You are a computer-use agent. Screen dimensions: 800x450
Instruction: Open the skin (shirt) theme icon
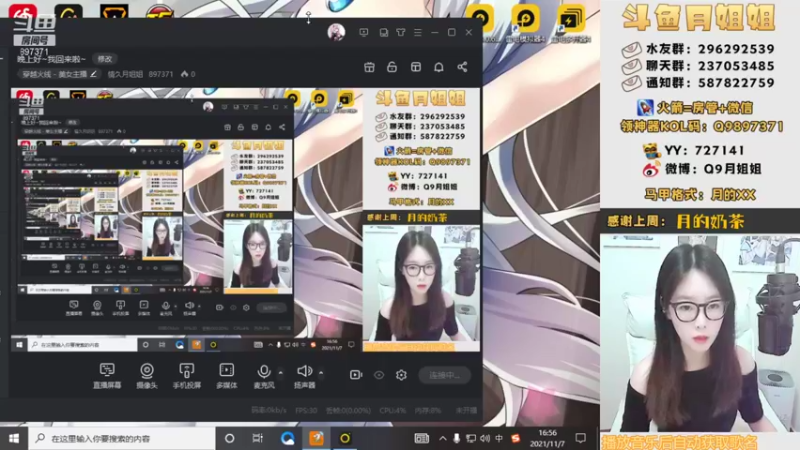pos(401,32)
